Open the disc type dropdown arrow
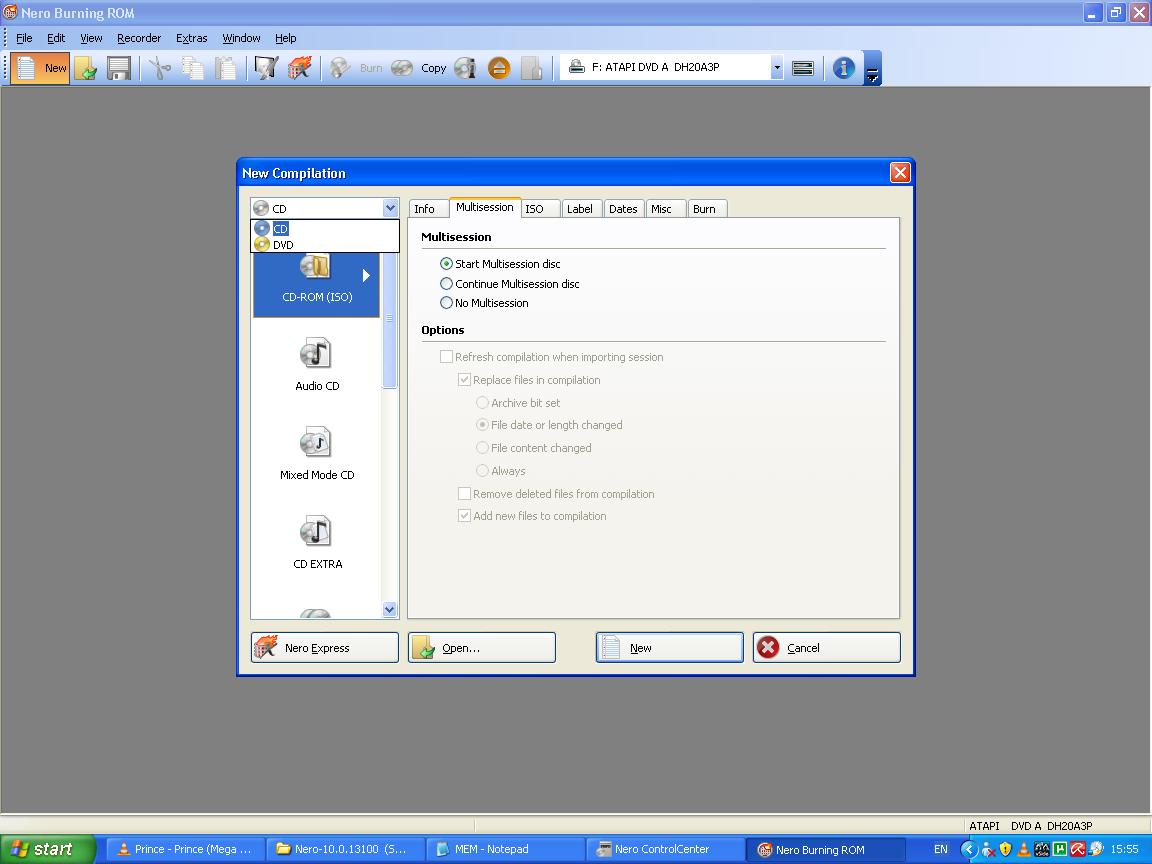The height and width of the screenshot is (864, 1152). click(x=390, y=208)
